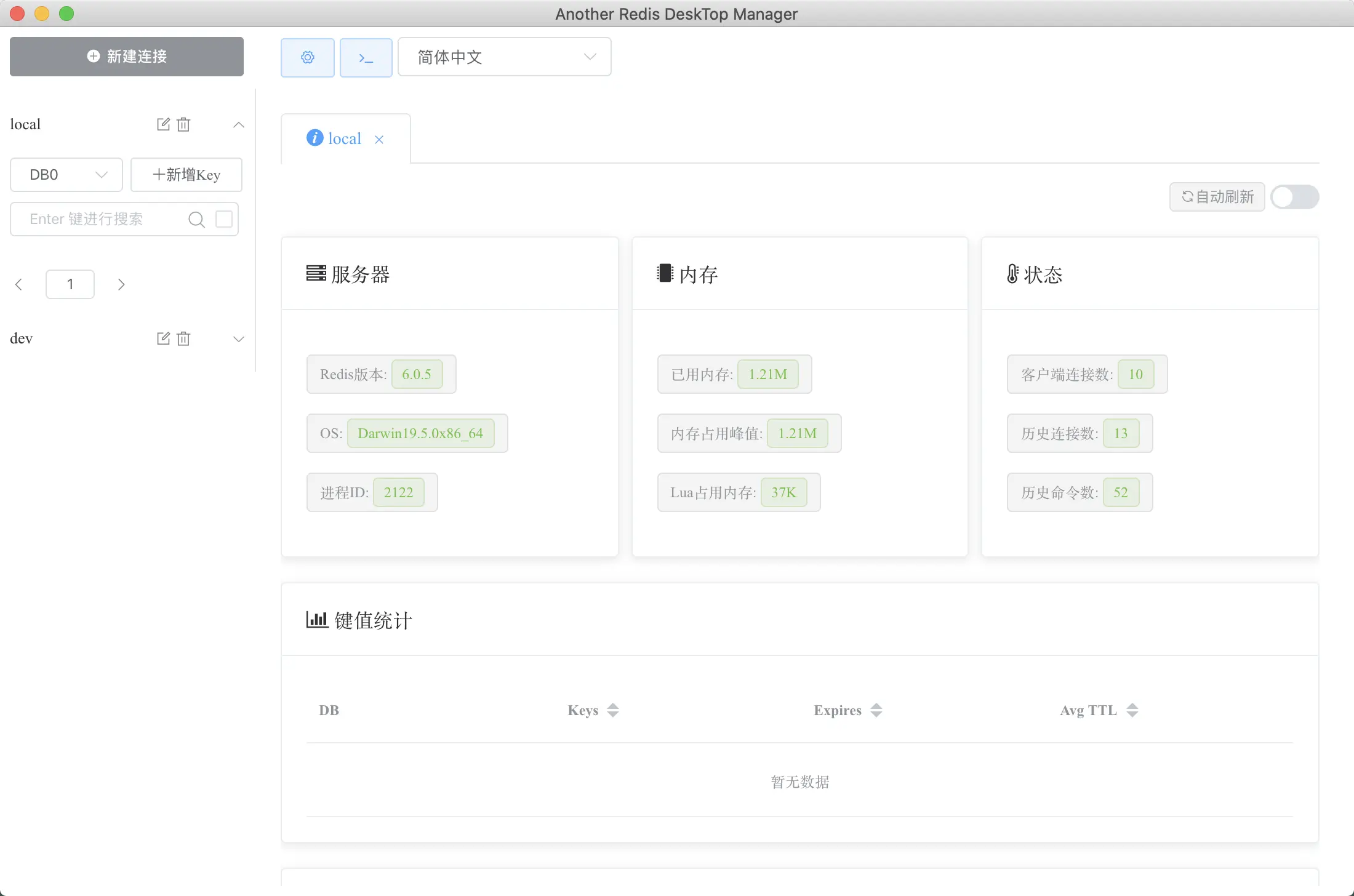Click the 新建连接 button
This screenshot has height=896, width=1354.
tap(127, 57)
